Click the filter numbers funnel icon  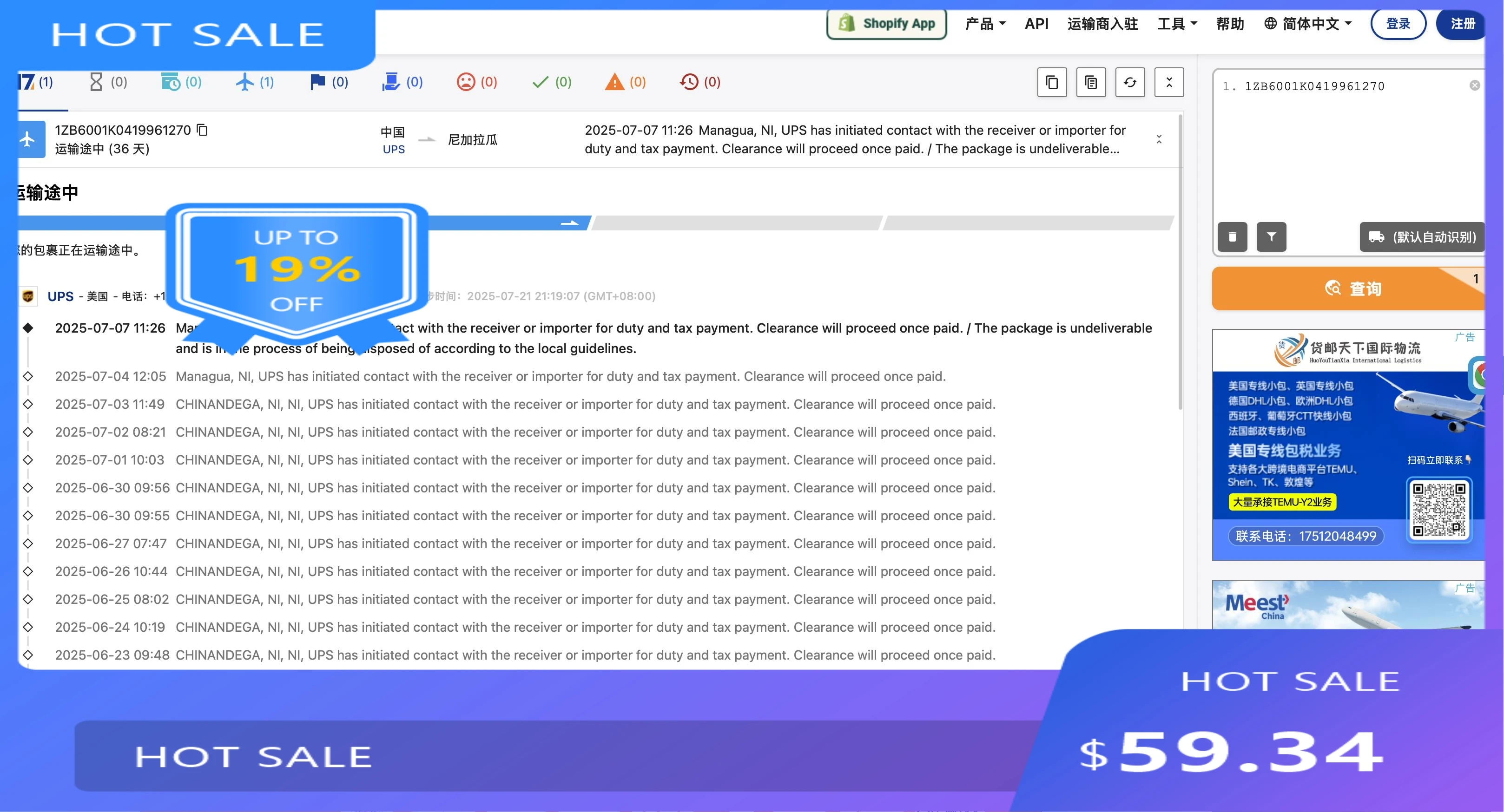click(x=1271, y=236)
